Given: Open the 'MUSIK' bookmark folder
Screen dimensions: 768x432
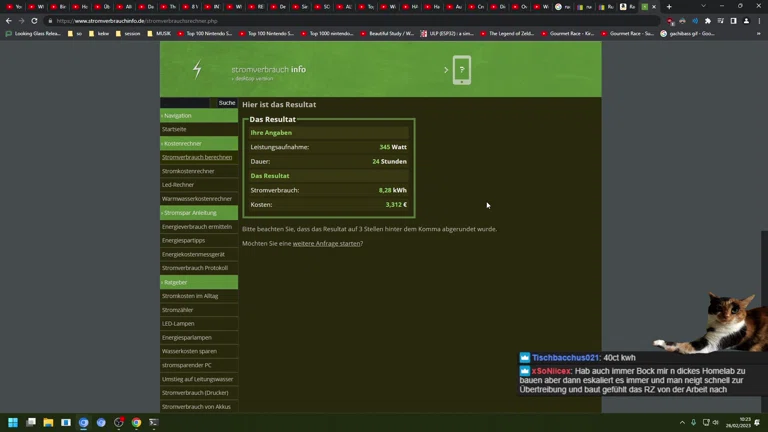Looking at the screenshot, I should 163,33.
